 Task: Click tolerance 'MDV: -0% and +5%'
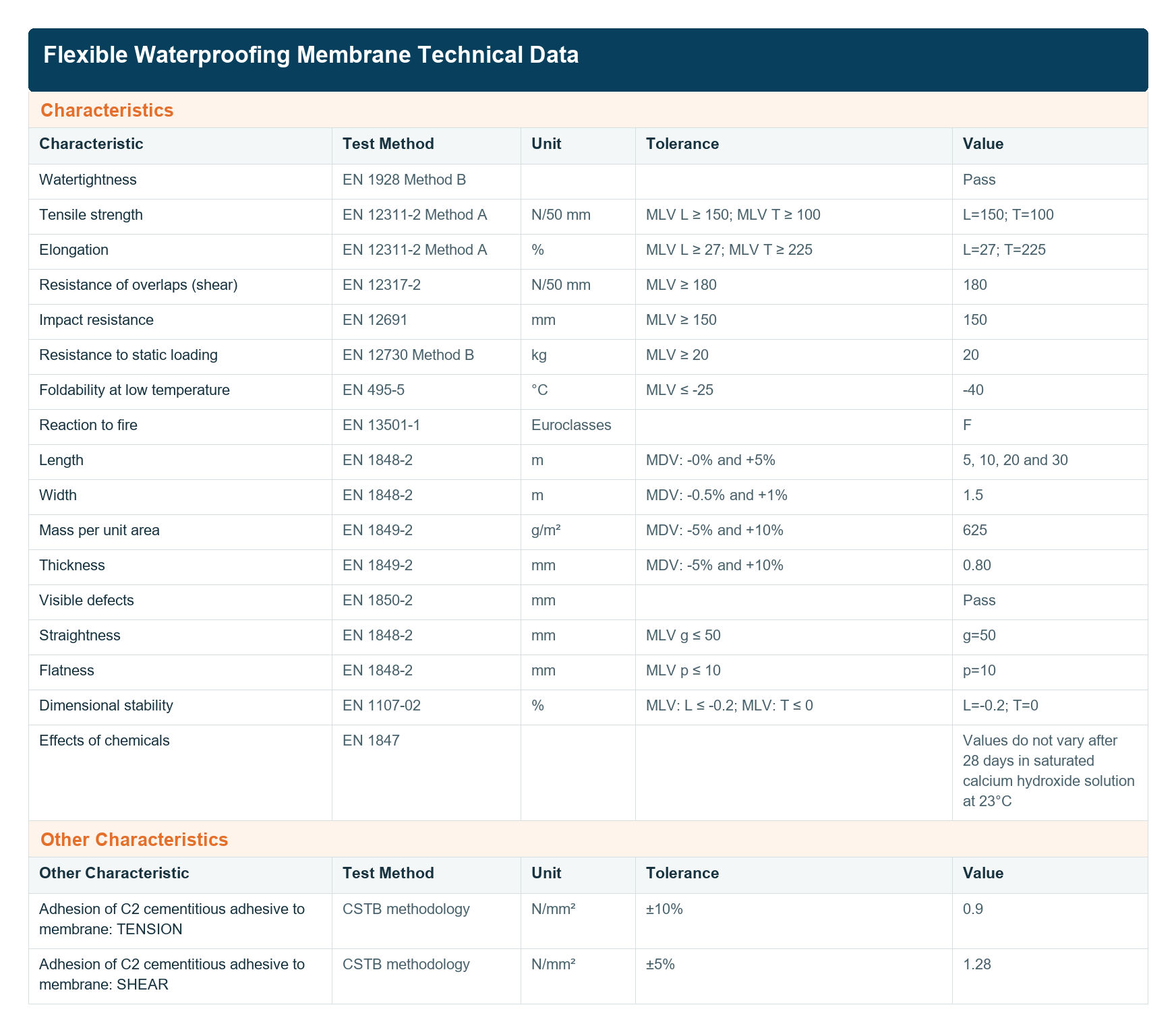point(711,460)
